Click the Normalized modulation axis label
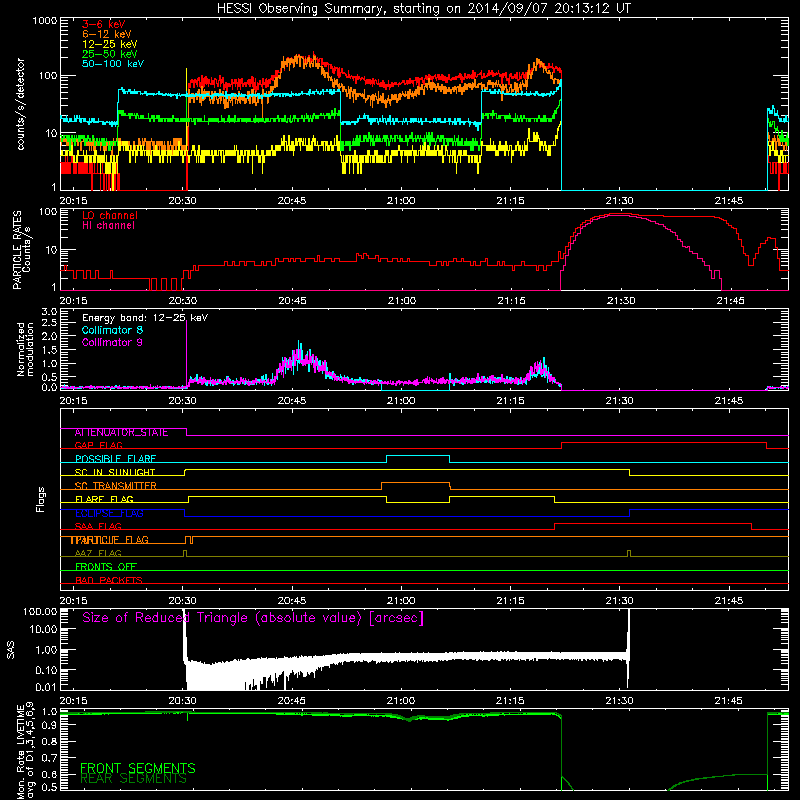The height and width of the screenshot is (800, 800). coord(26,349)
